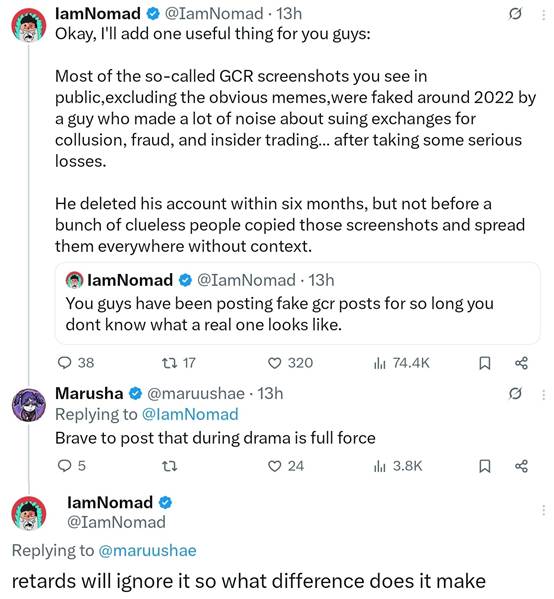554x599 pixels.
Task: Click the Grok icon on IamNomad's top tweet
Action: 515,14
